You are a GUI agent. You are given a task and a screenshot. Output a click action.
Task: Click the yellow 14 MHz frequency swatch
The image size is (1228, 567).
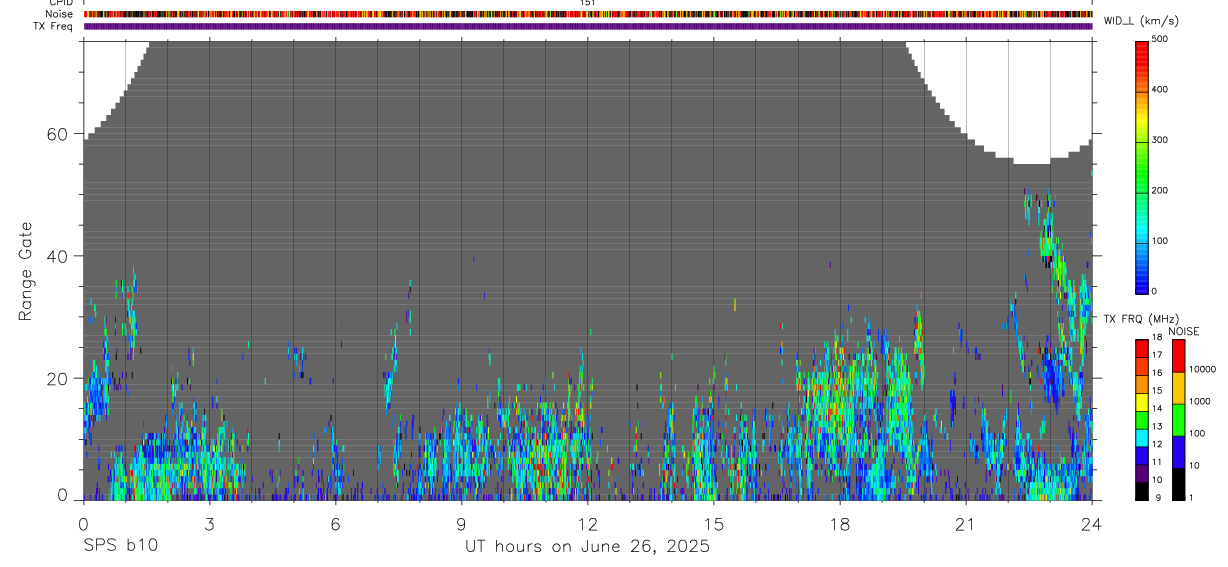click(x=1142, y=400)
